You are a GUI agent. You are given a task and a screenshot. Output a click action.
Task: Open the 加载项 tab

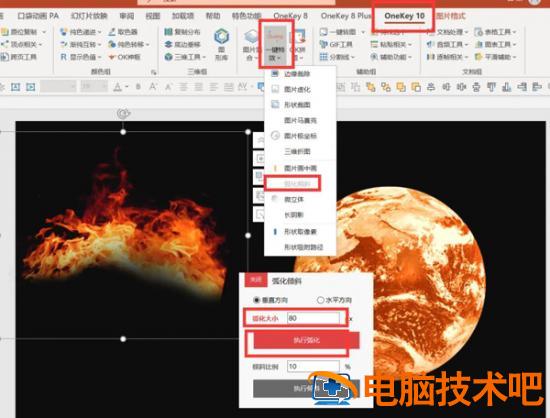pyautogui.click(x=183, y=16)
